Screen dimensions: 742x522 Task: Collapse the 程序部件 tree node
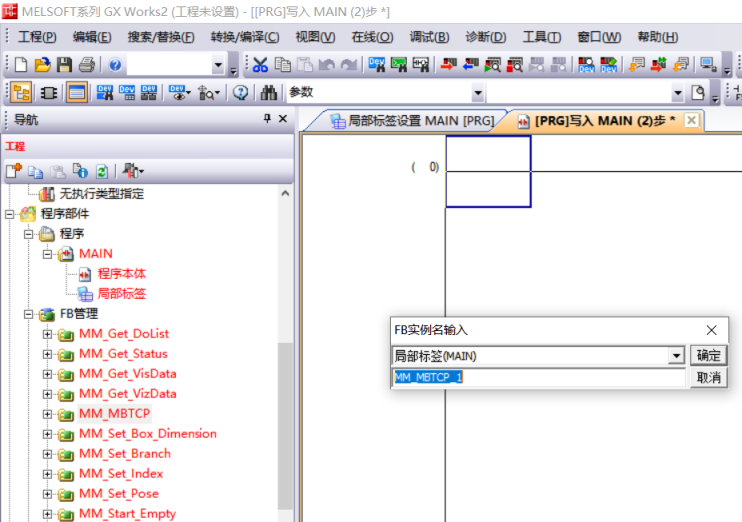click(x=9, y=214)
